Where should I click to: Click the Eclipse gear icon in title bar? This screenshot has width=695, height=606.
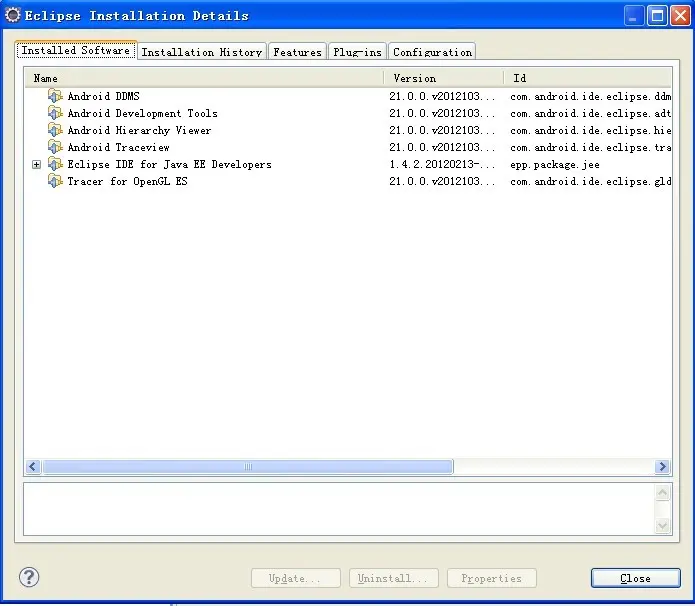[12, 15]
